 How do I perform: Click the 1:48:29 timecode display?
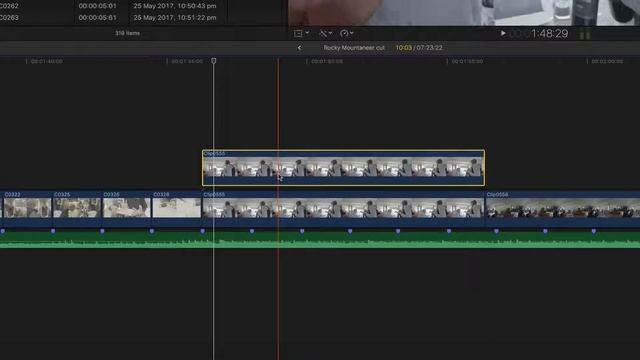tap(549, 33)
